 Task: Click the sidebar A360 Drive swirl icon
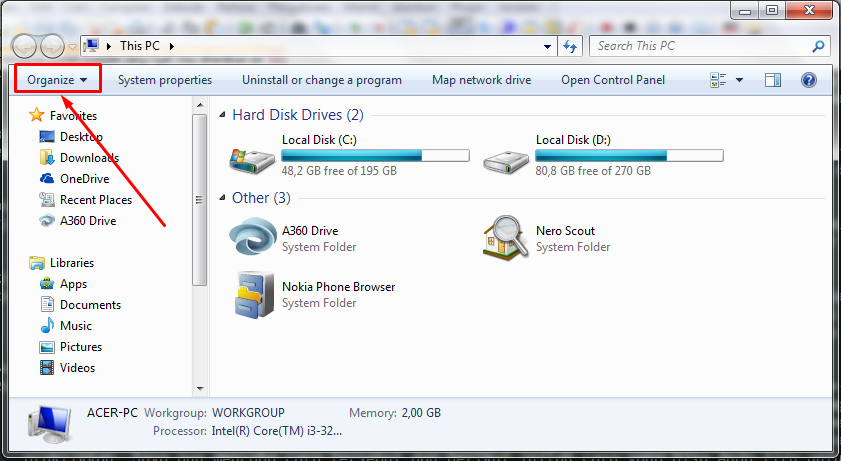[47, 221]
